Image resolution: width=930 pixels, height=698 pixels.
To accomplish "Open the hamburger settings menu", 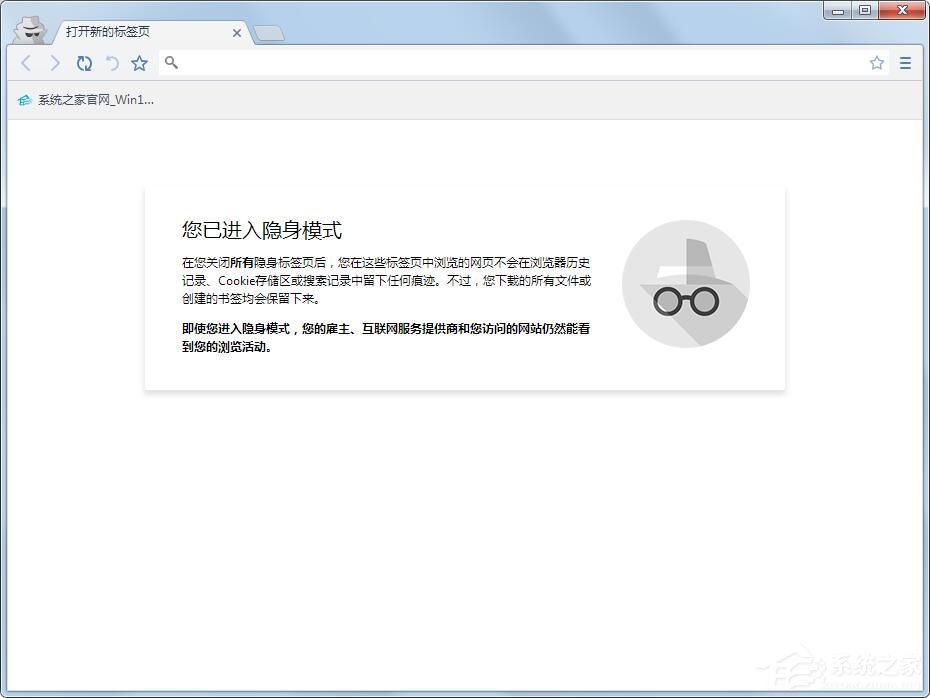I will click(905, 62).
